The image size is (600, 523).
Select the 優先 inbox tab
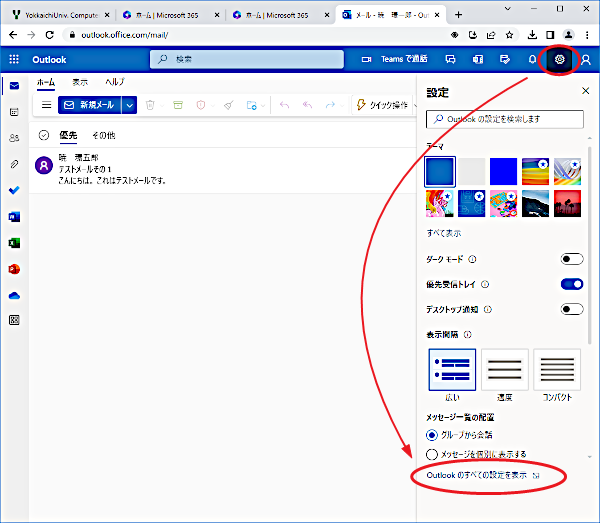pos(68,135)
